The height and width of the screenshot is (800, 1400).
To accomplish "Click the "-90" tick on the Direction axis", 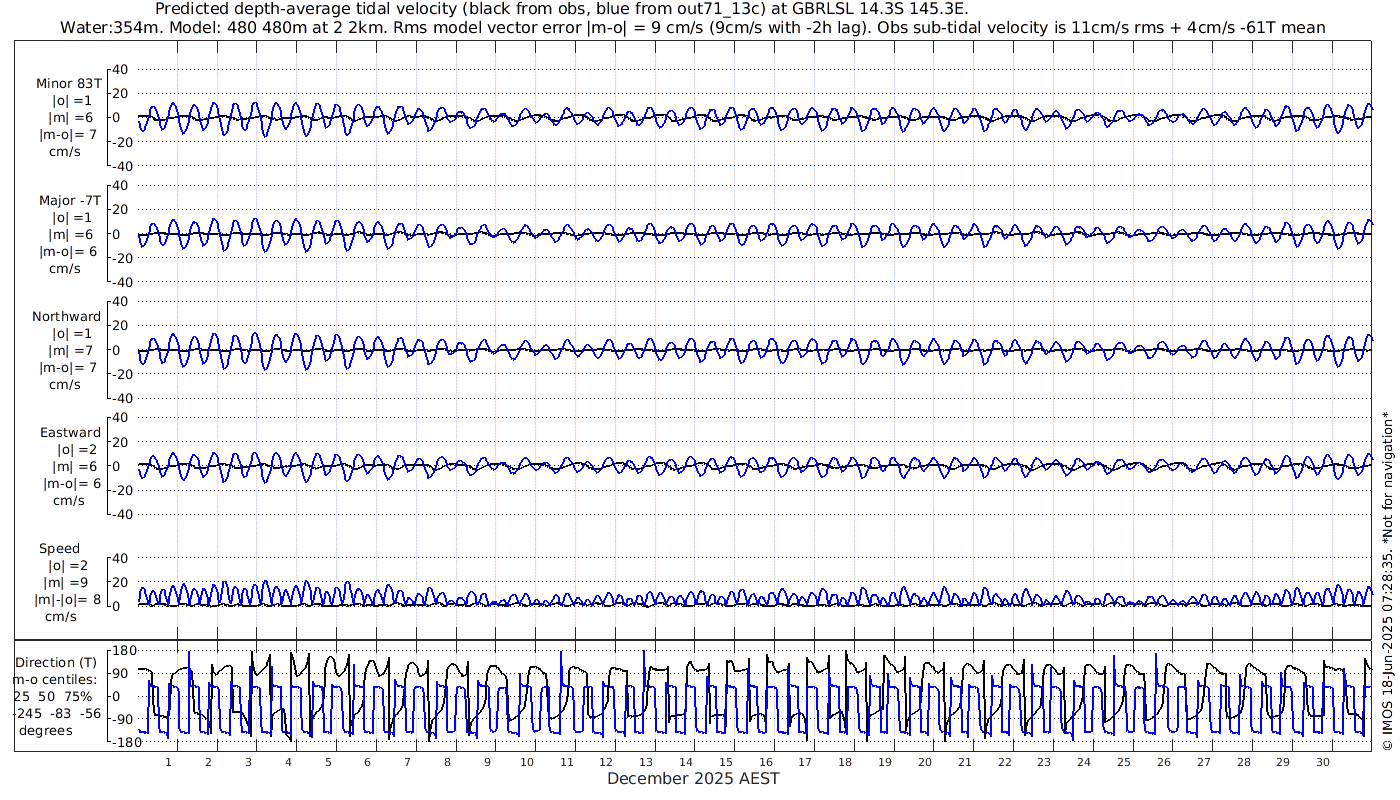I will tap(121, 719).
